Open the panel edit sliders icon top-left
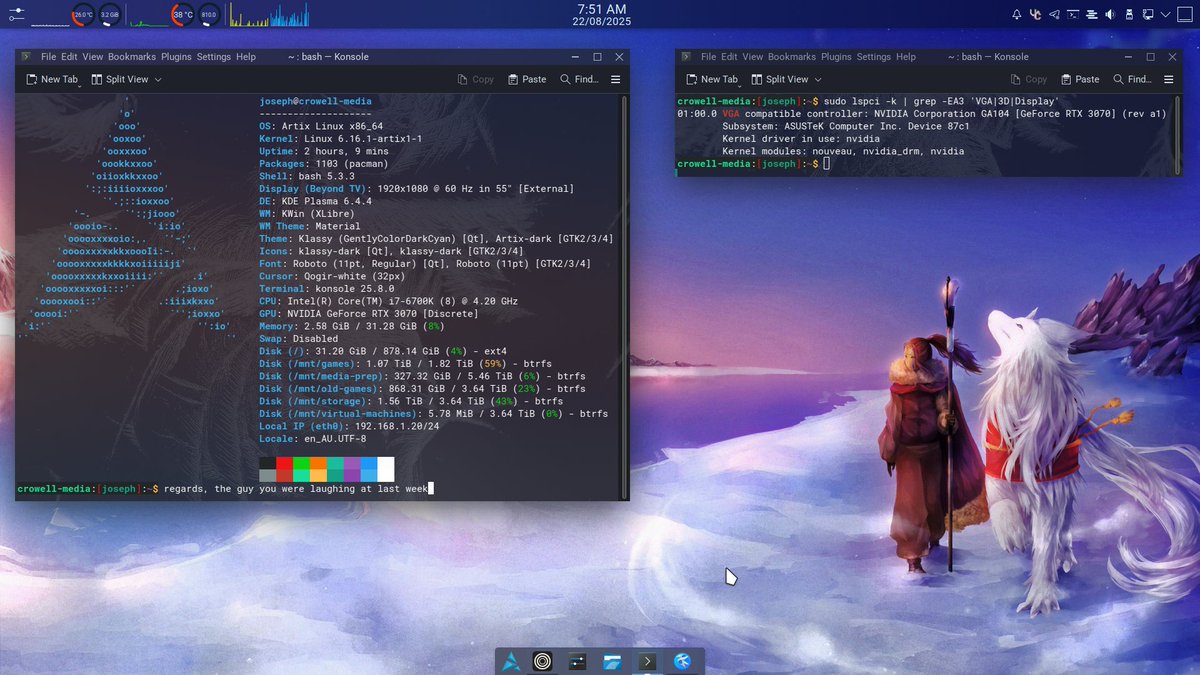This screenshot has height=675, width=1200. point(15,14)
